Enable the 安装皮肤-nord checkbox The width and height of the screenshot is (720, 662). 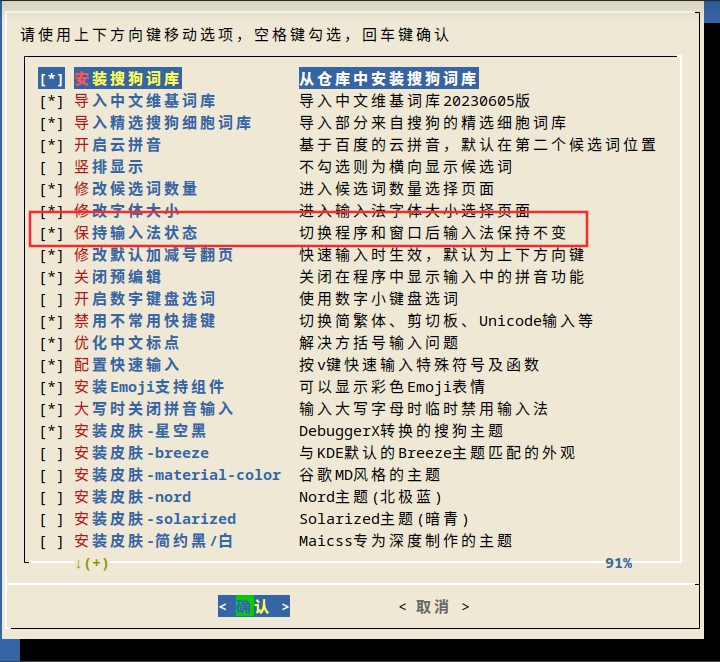click(51, 498)
